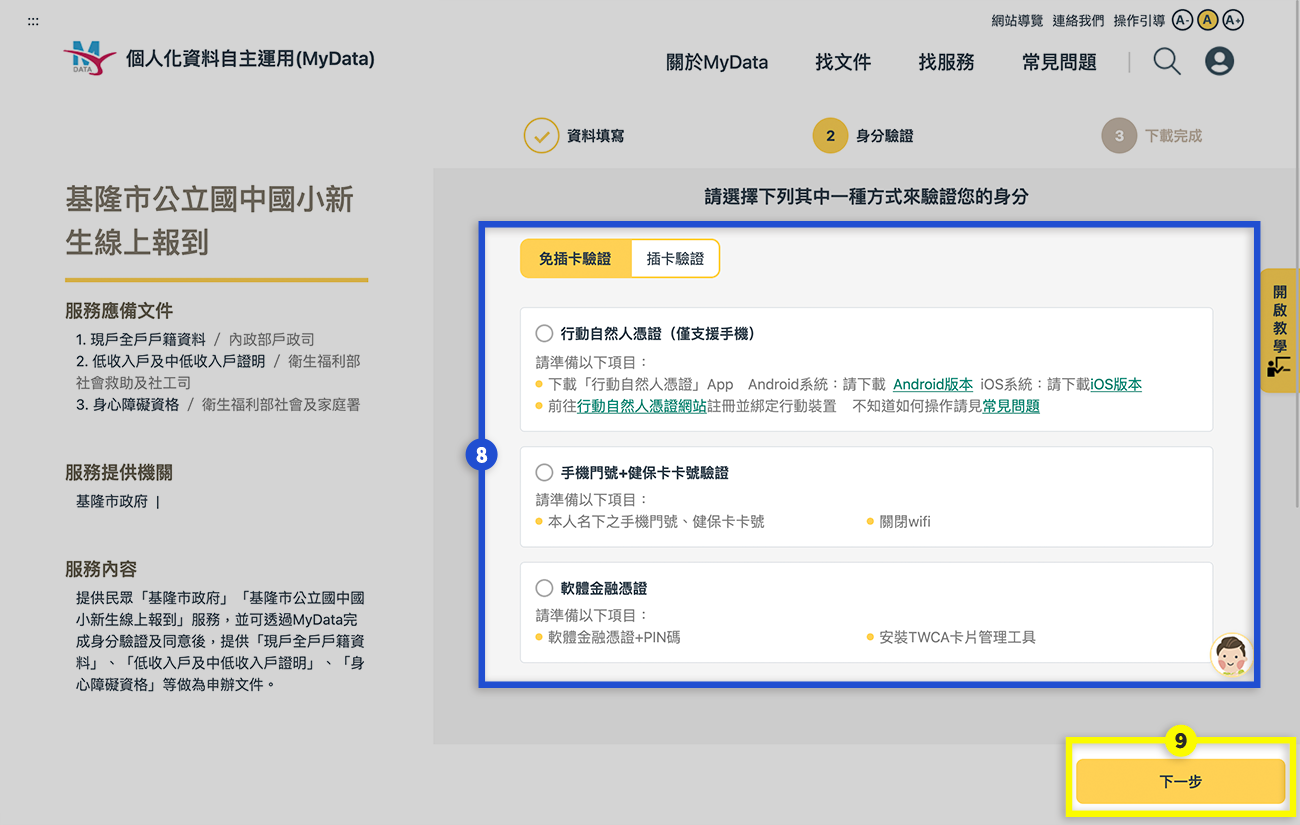Click the MyData logo icon
The image size is (1300, 825).
pos(89,59)
